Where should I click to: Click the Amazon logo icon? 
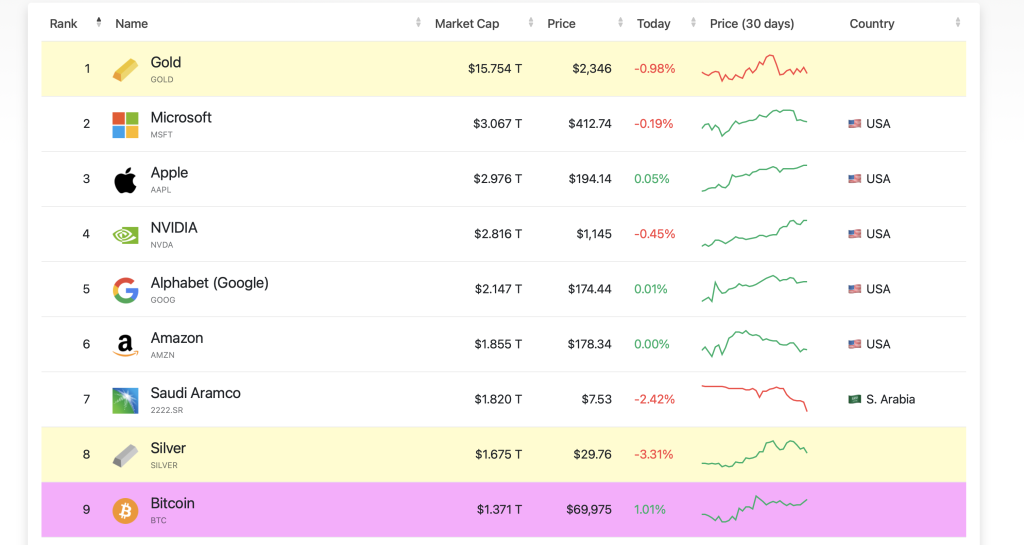[125, 345]
